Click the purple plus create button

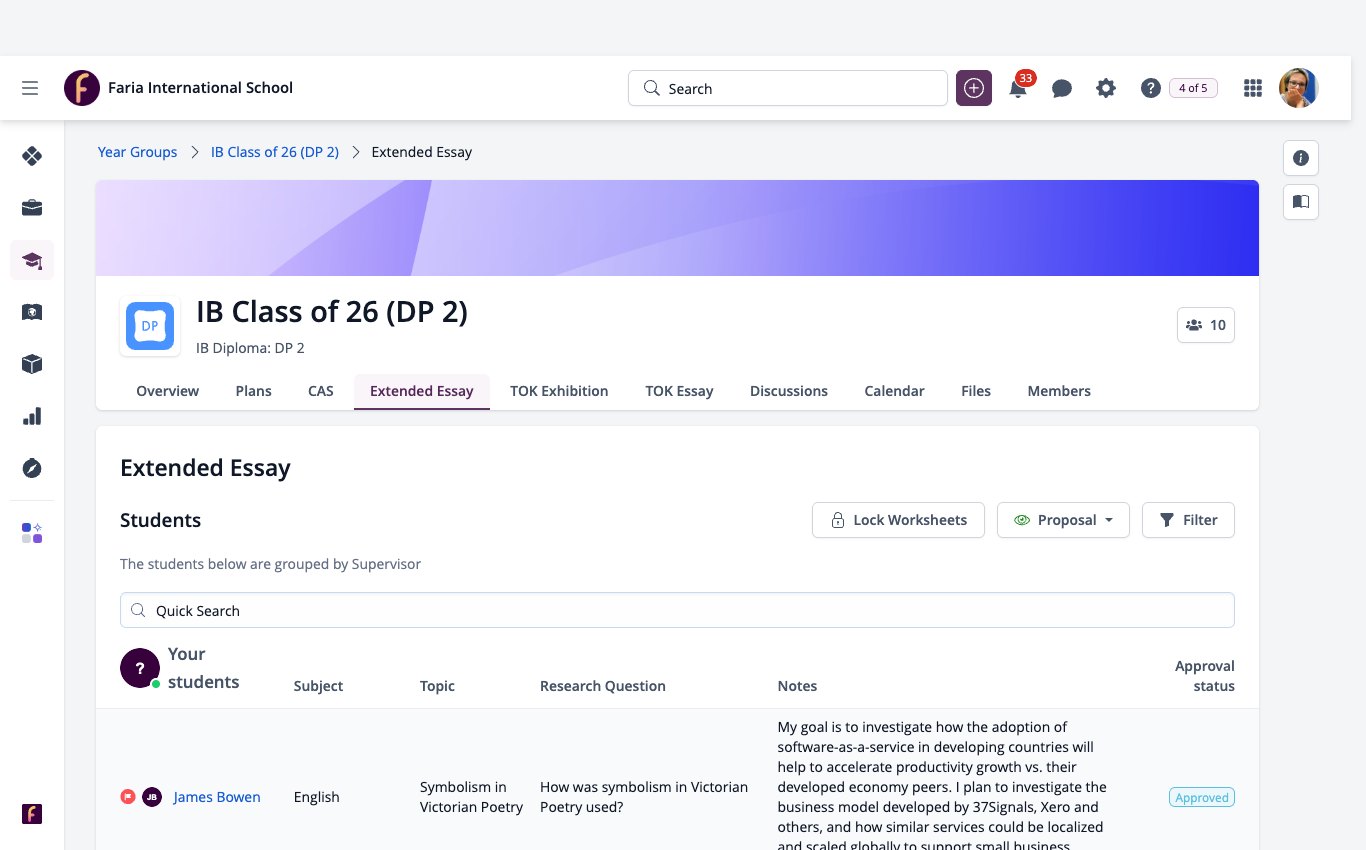974,88
